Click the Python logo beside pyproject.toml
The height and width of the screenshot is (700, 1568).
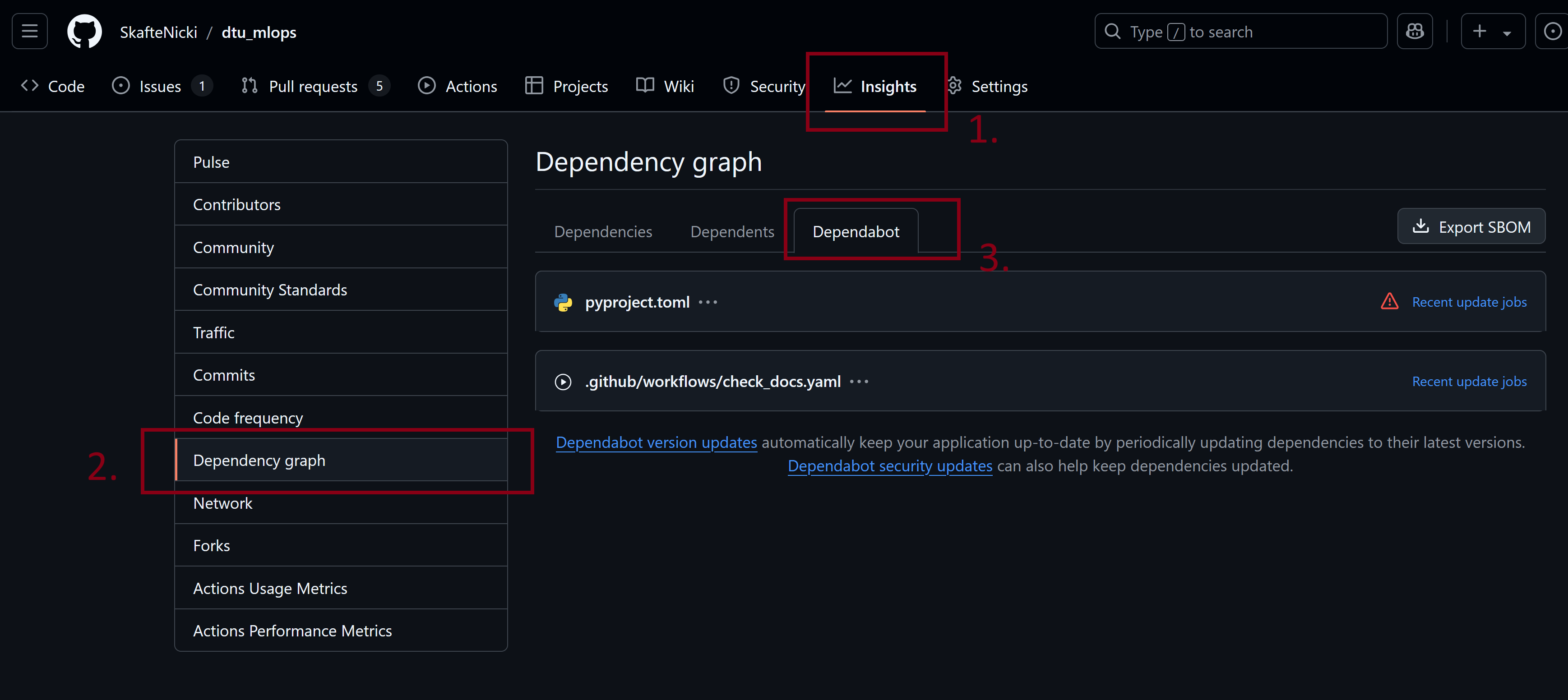point(563,303)
